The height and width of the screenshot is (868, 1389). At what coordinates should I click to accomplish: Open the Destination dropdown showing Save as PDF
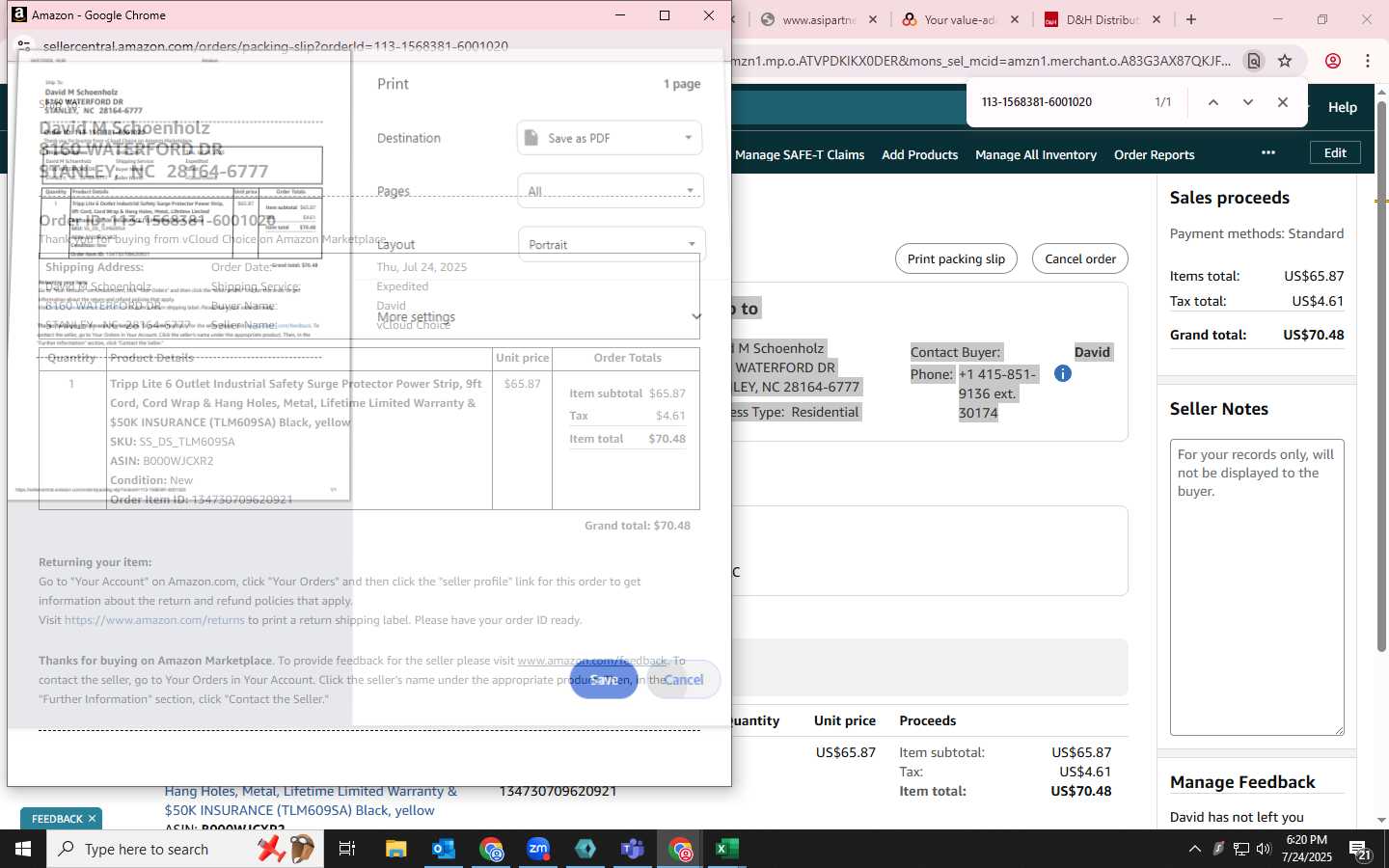point(610,138)
